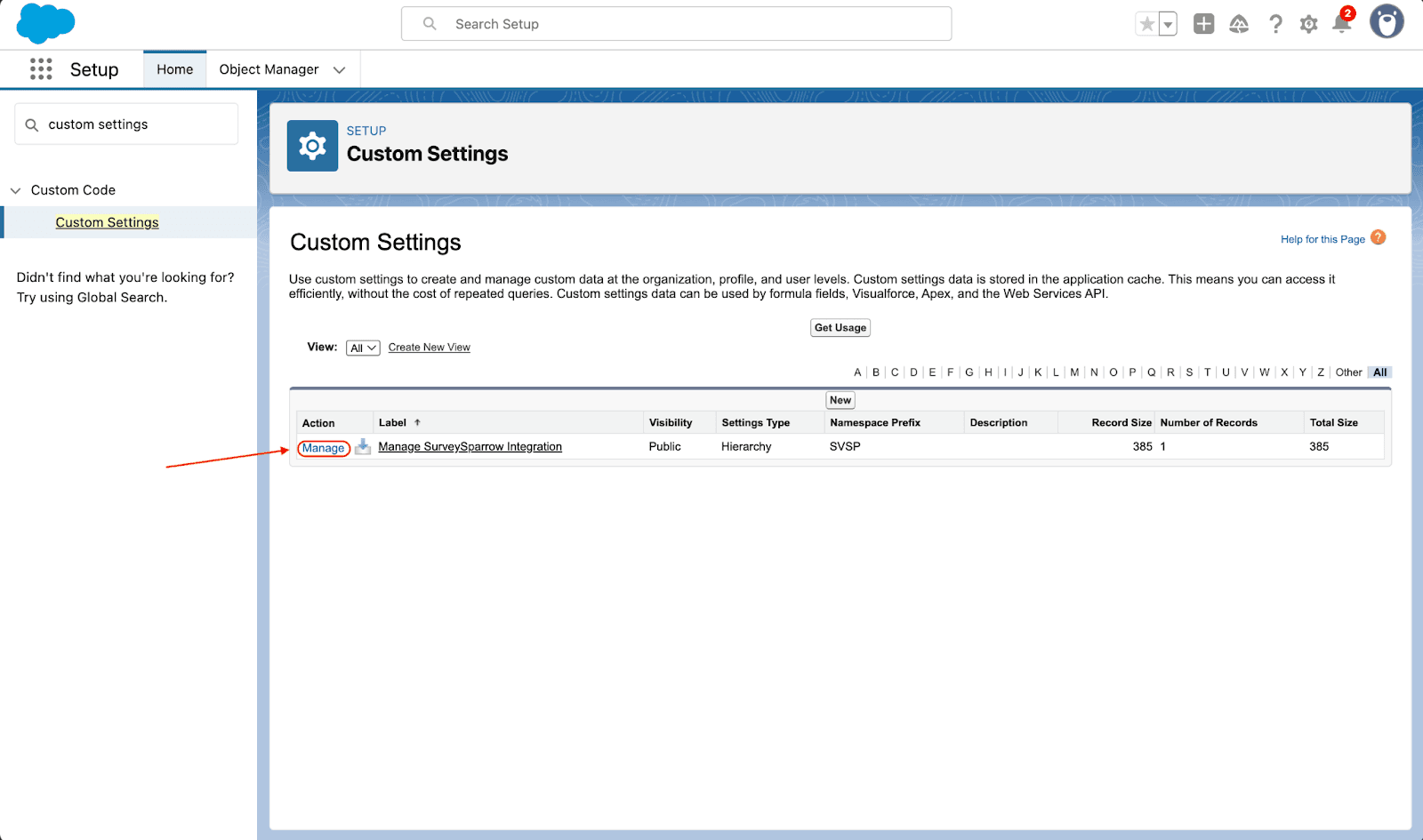Open the View selector dropdown
The image size is (1423, 840).
coord(363,348)
